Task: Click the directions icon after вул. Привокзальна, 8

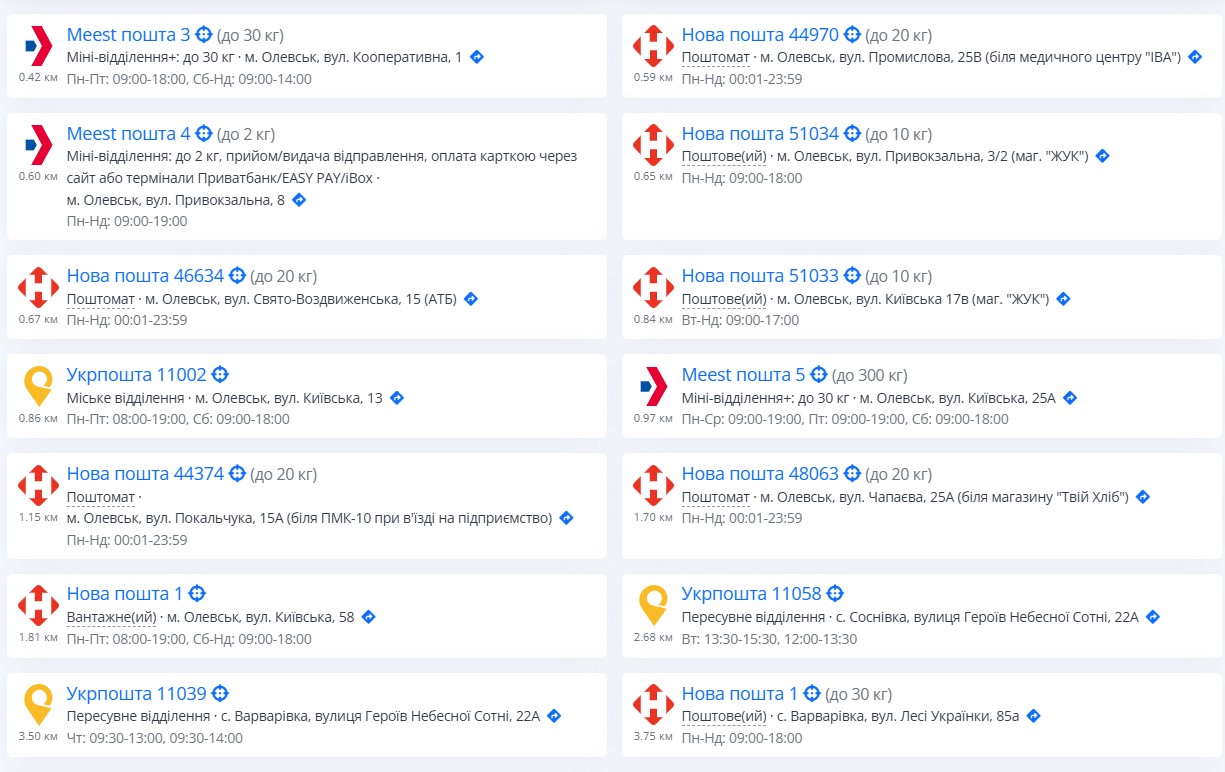Action: [298, 200]
